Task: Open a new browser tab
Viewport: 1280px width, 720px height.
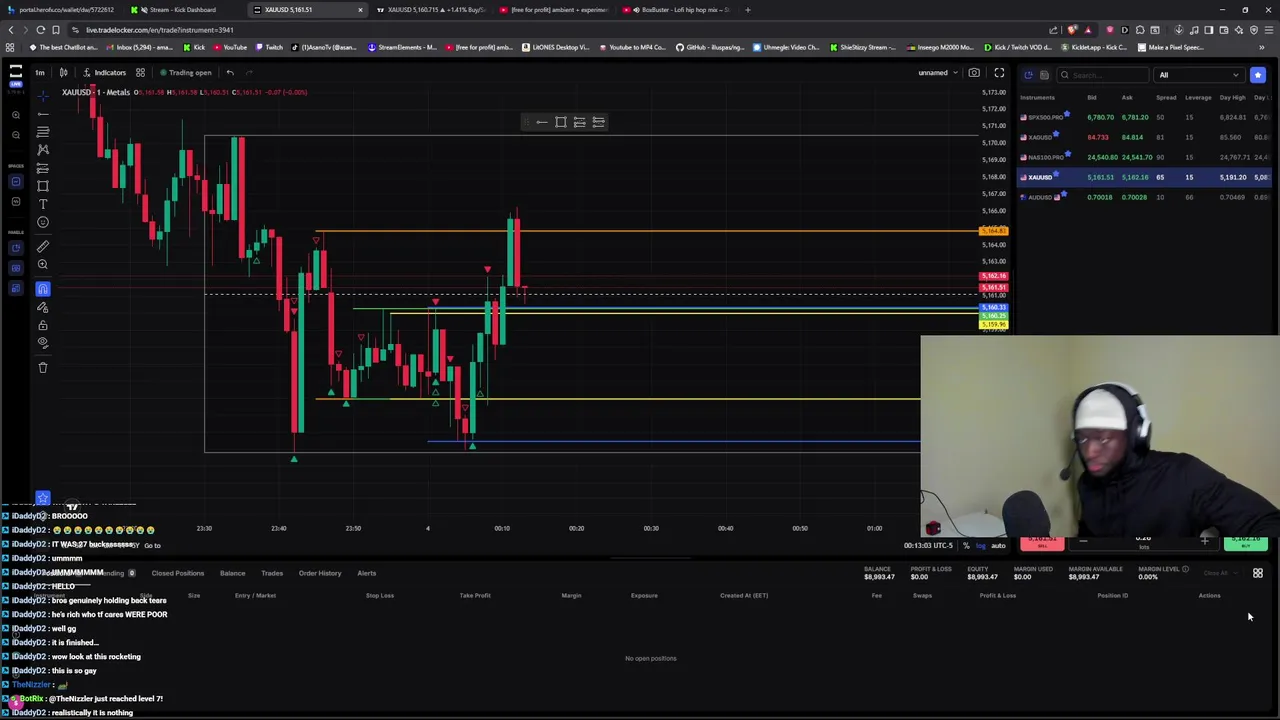Action: (747, 10)
